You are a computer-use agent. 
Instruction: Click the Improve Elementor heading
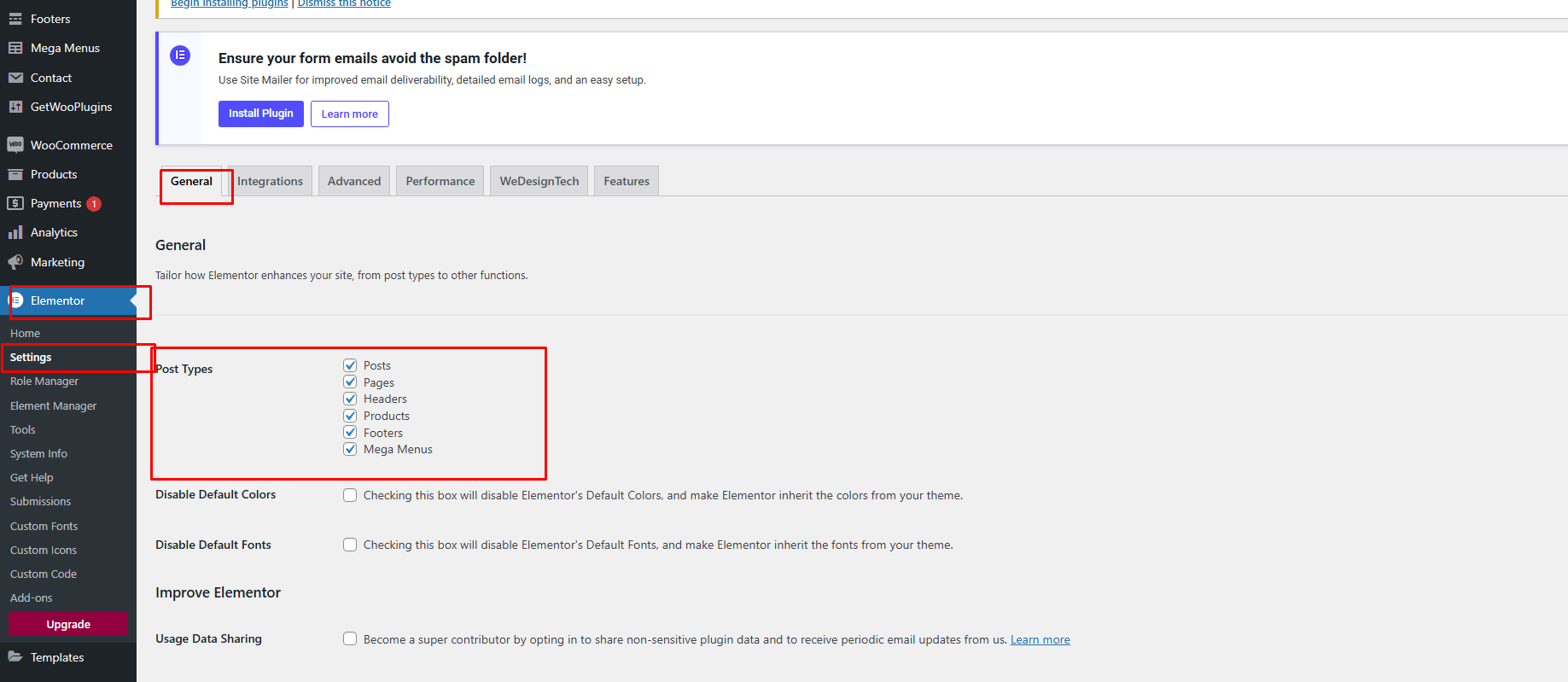point(218,592)
